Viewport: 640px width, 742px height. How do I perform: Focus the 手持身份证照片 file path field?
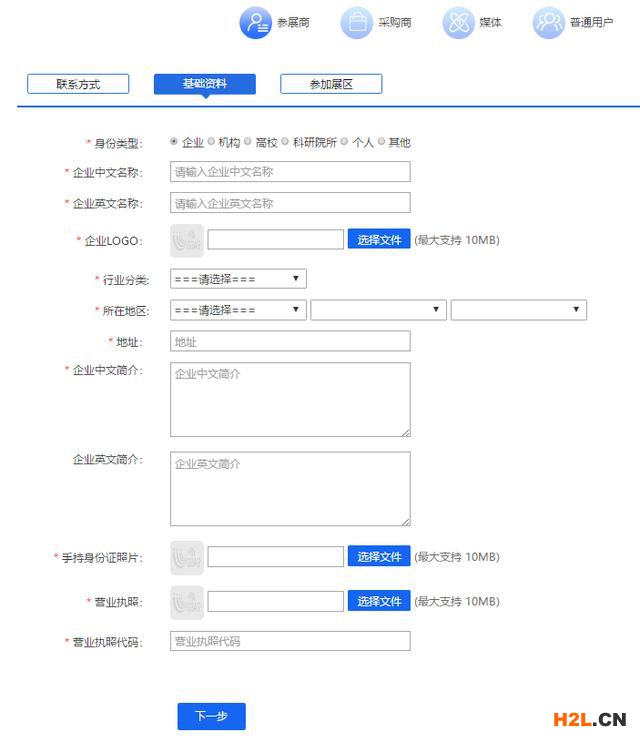(276, 556)
